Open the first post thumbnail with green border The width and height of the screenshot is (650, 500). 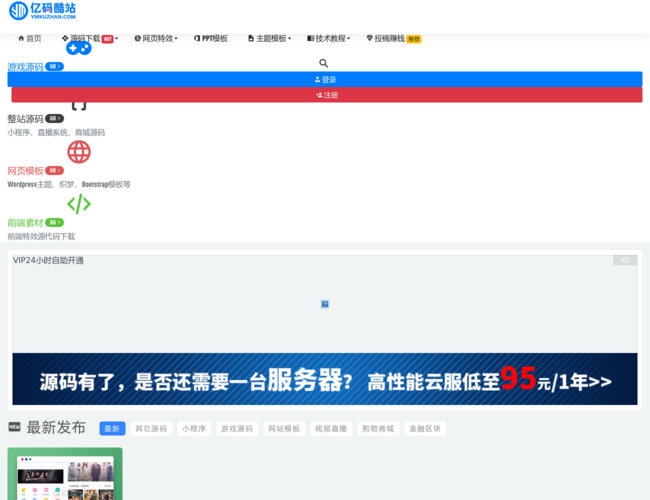65,473
